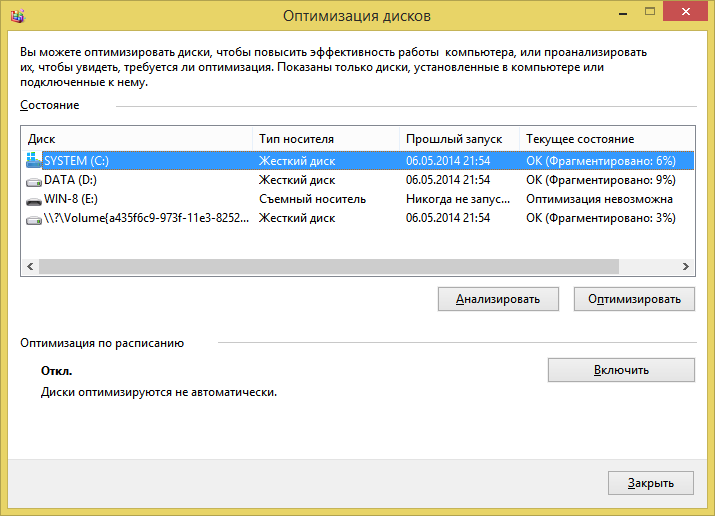Close dialog with the Закрыть button

[x=651, y=482]
